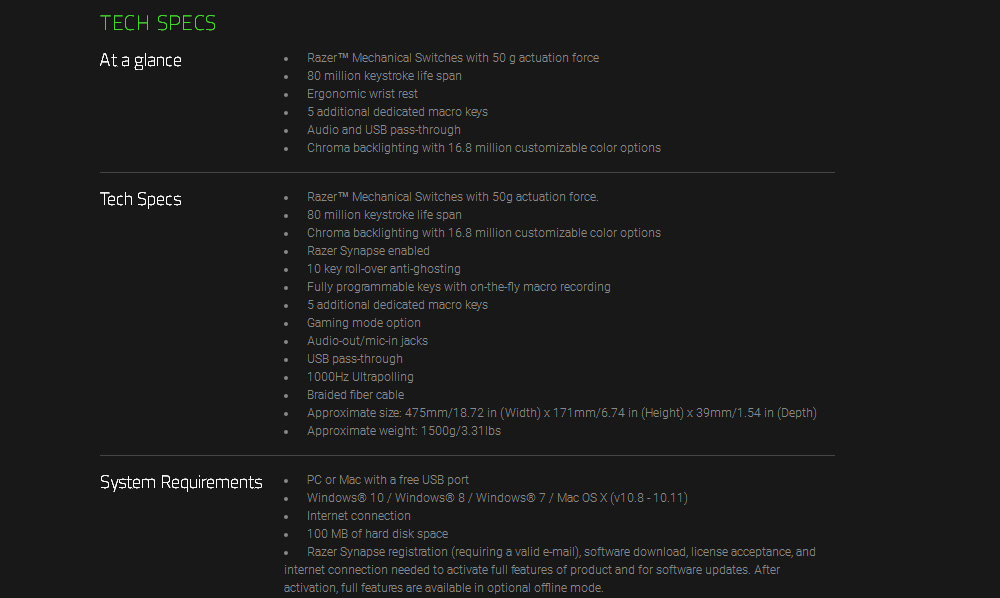Click Audio and USB pass-through text
Image resolution: width=1000 pixels, height=598 pixels.
(x=383, y=129)
